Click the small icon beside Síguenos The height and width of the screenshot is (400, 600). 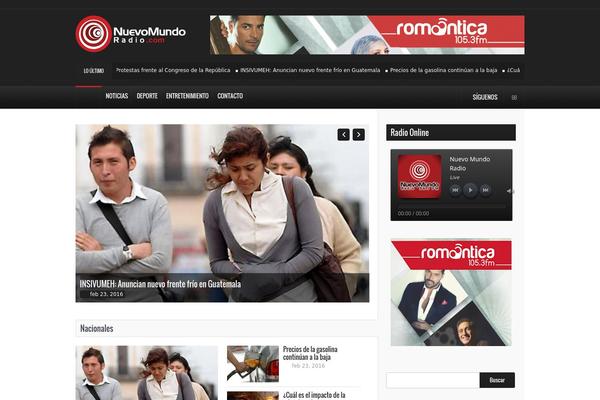pos(514,98)
